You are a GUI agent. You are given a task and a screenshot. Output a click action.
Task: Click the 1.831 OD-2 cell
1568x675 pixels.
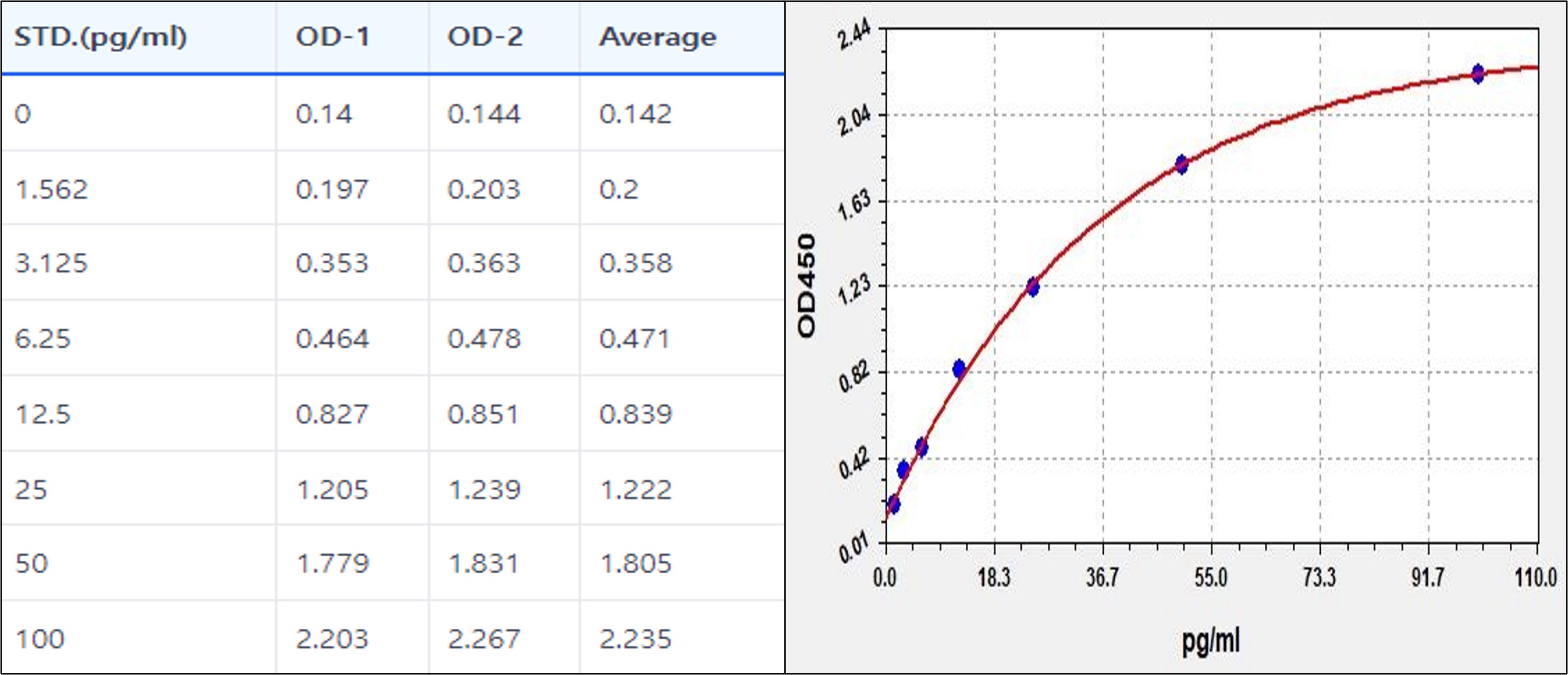[x=484, y=563]
